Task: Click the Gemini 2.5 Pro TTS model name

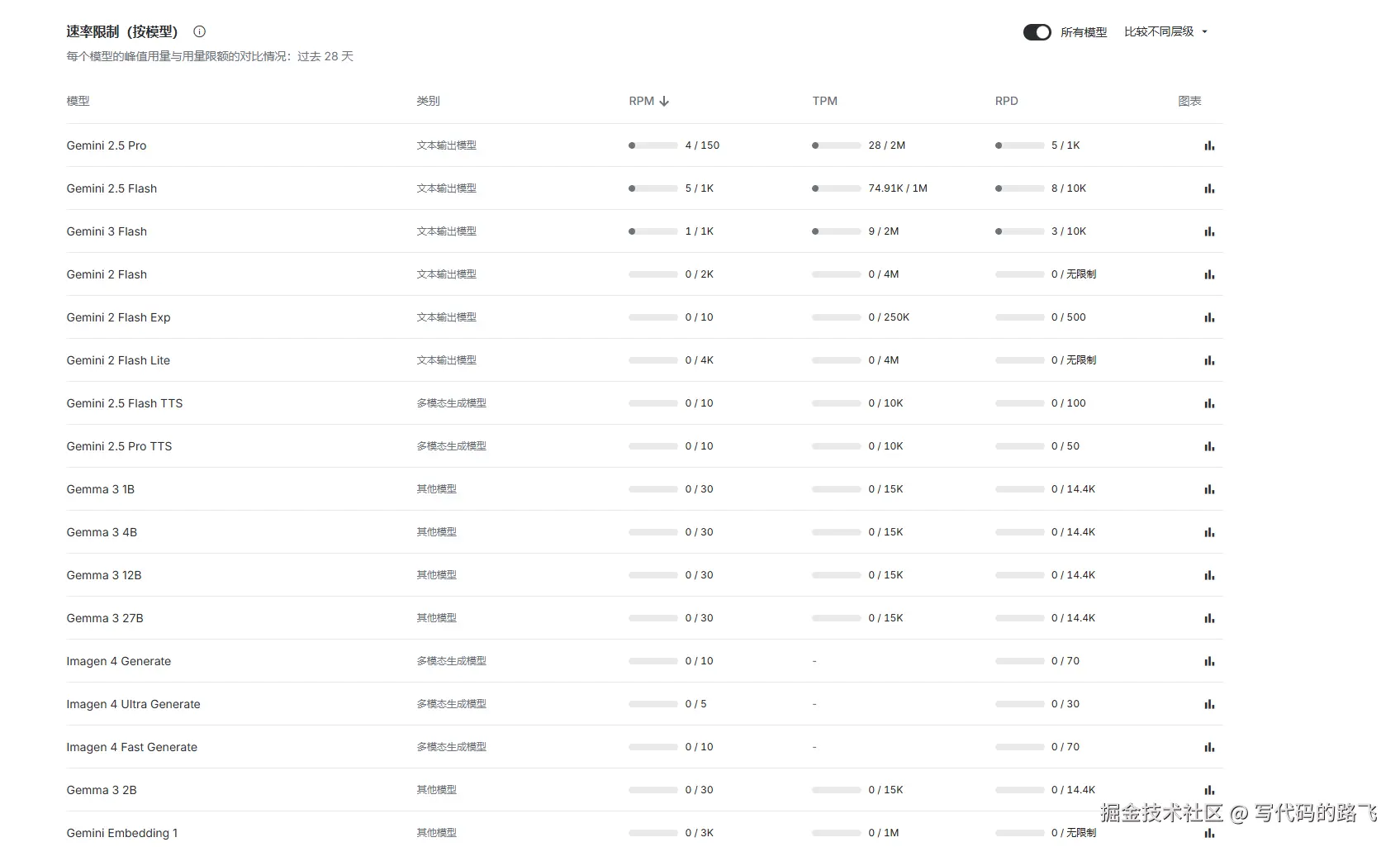Action: click(x=119, y=446)
